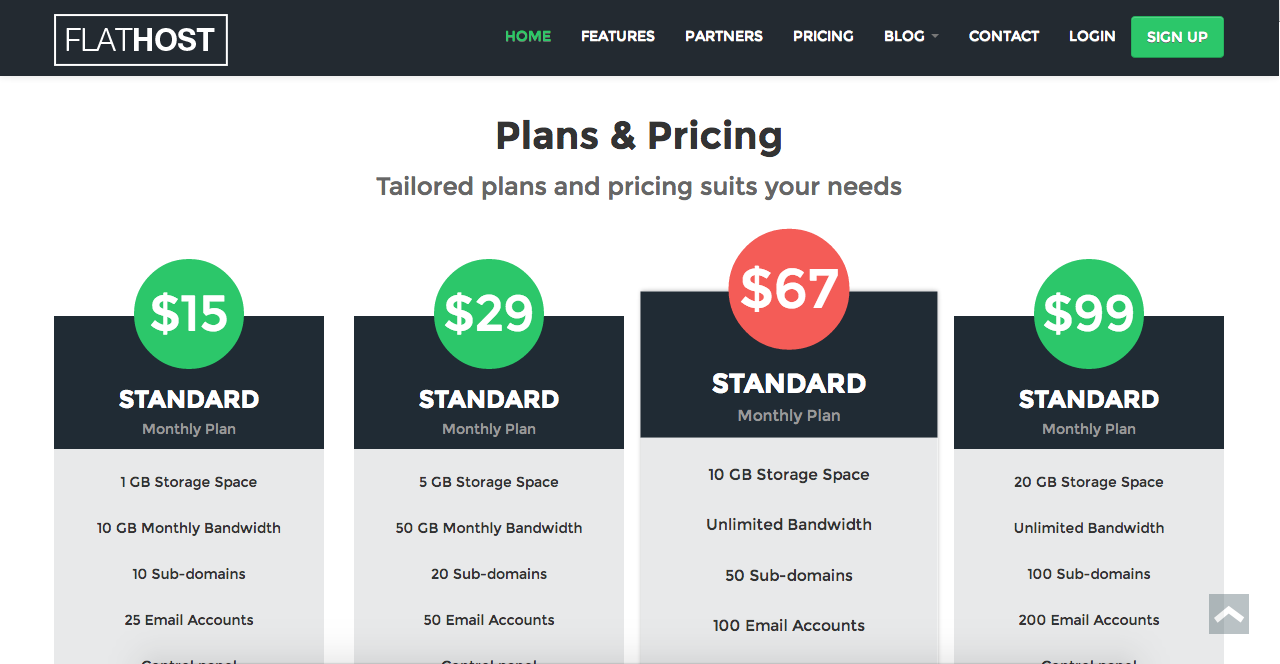Navigate to Partners section
The height and width of the screenshot is (664, 1280).
click(724, 36)
